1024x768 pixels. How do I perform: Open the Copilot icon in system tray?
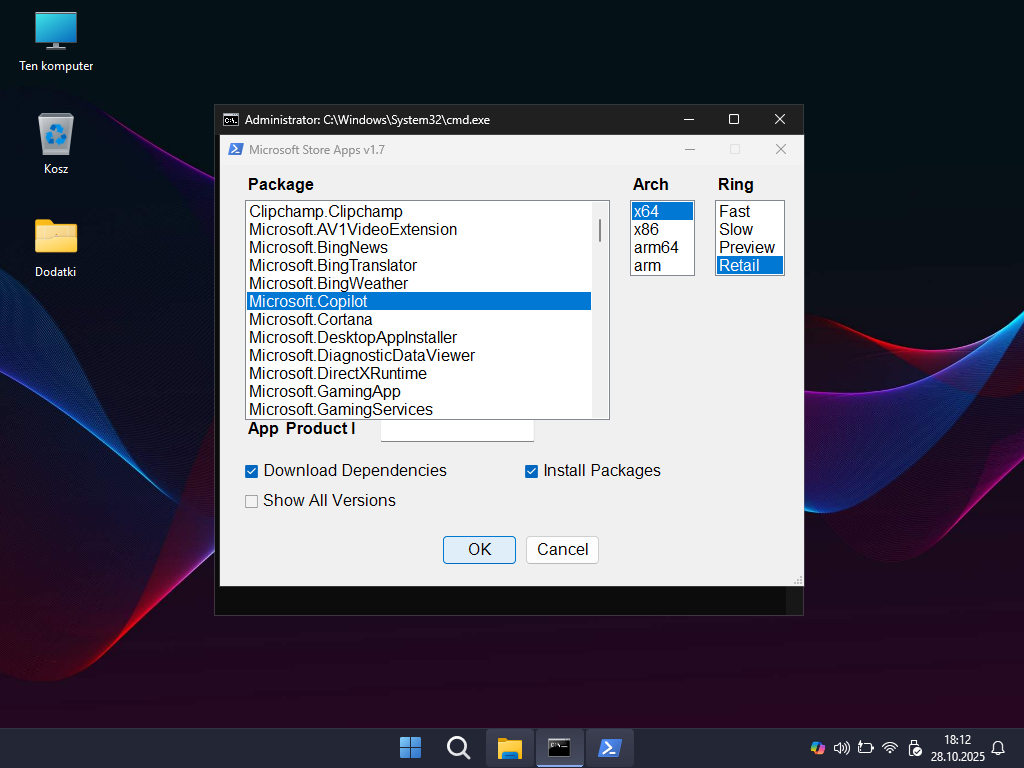point(817,748)
